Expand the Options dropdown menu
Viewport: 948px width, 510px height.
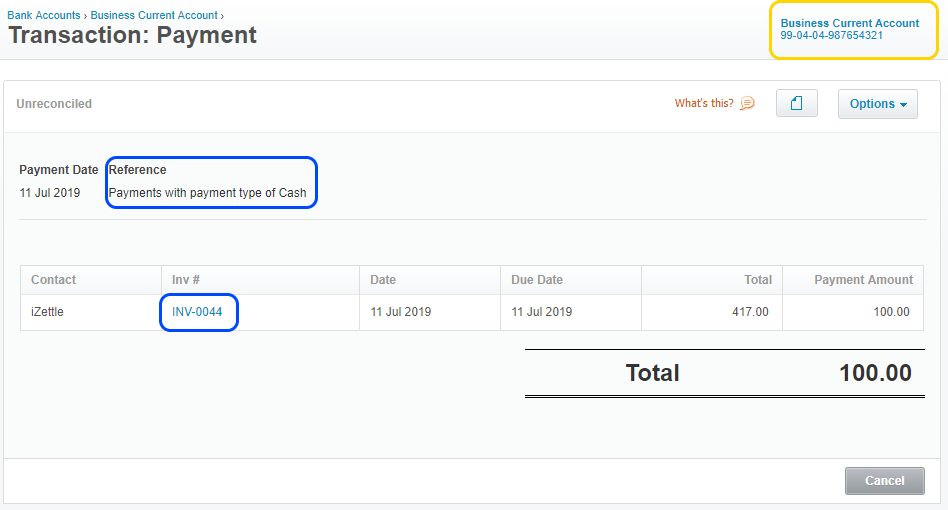tap(877, 104)
